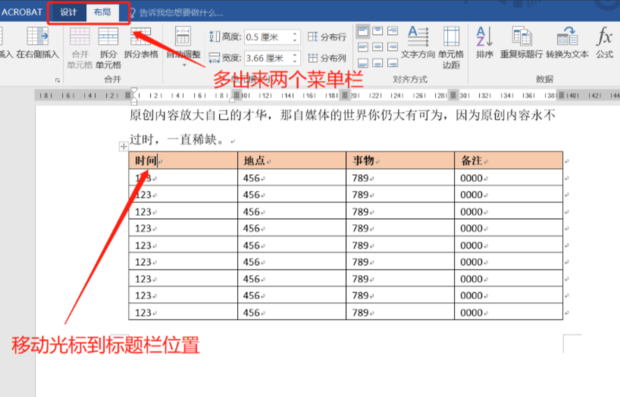This screenshot has width=620, height=397.
Task: Click the 宽度 column width field
Action: click(x=267, y=58)
